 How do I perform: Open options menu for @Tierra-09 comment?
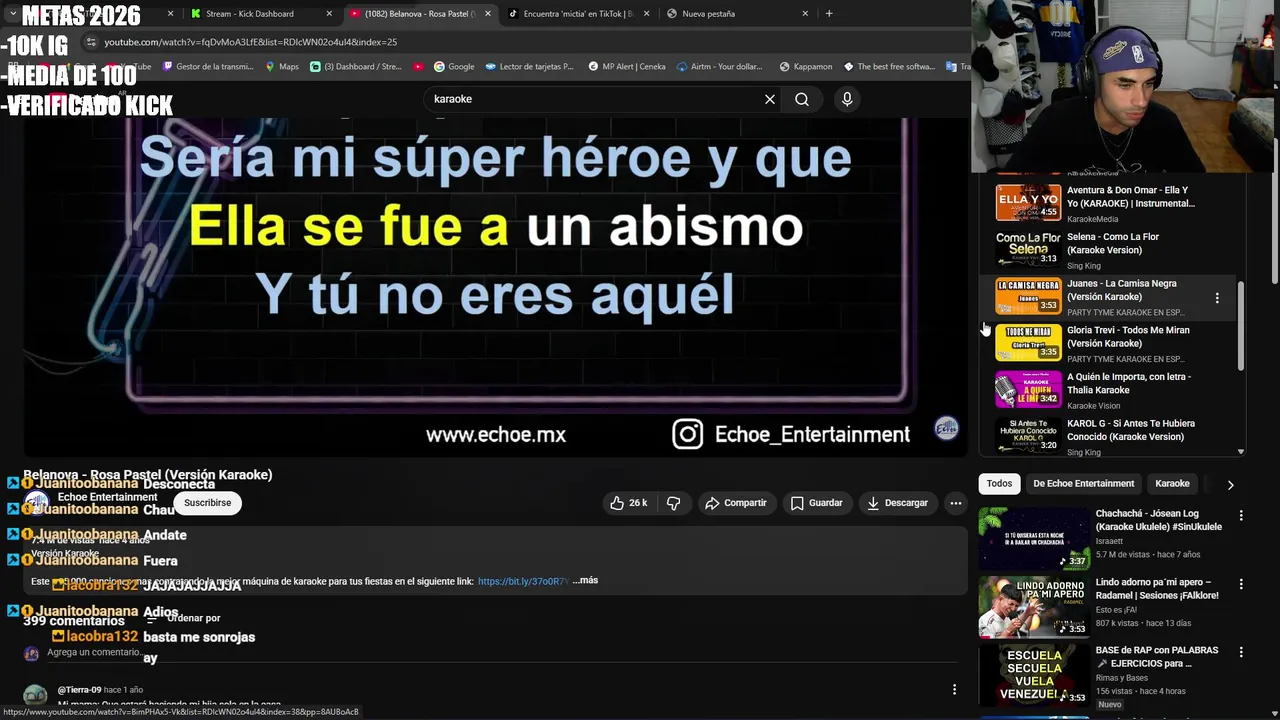click(x=954, y=690)
